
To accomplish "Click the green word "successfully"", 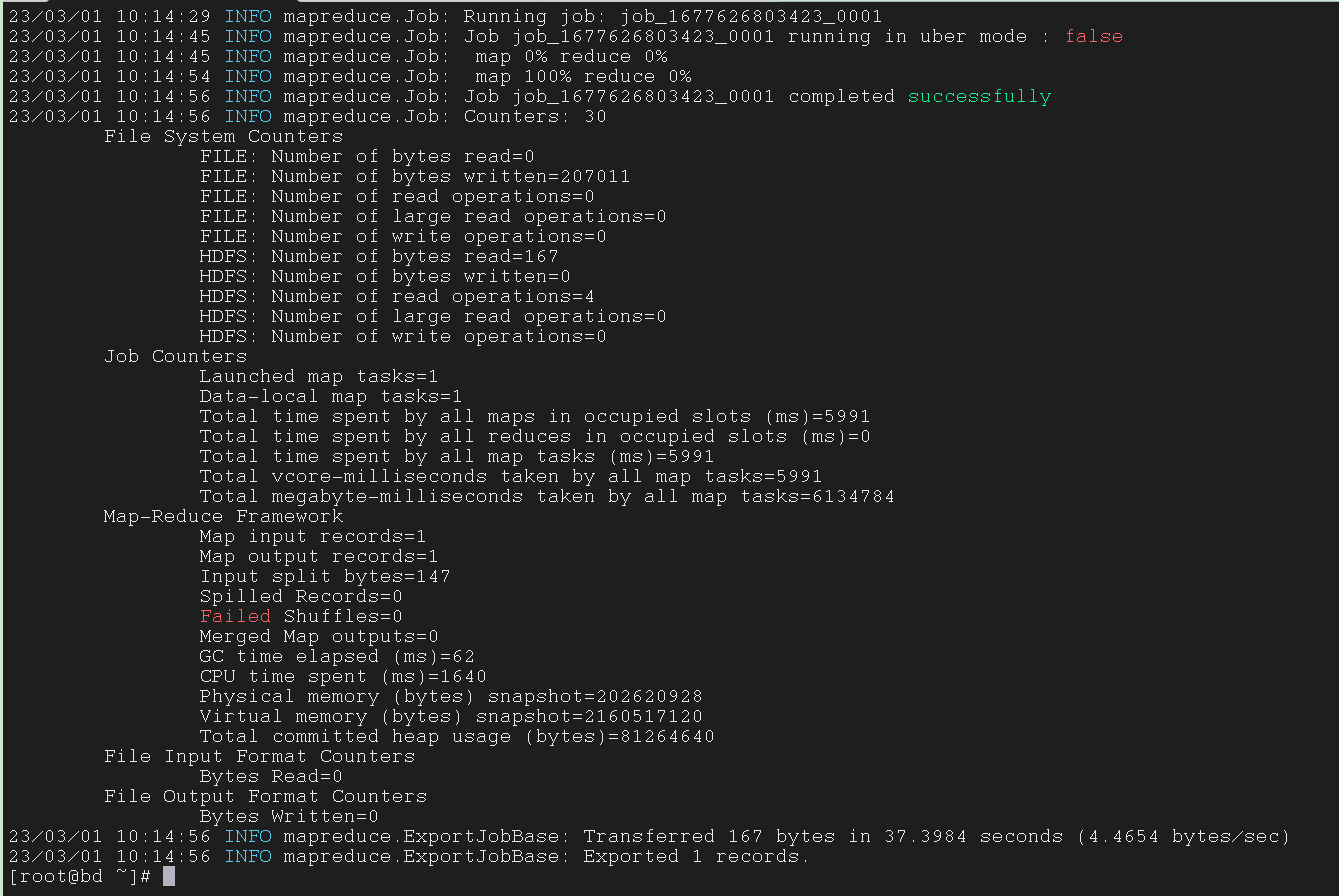I will (979, 97).
